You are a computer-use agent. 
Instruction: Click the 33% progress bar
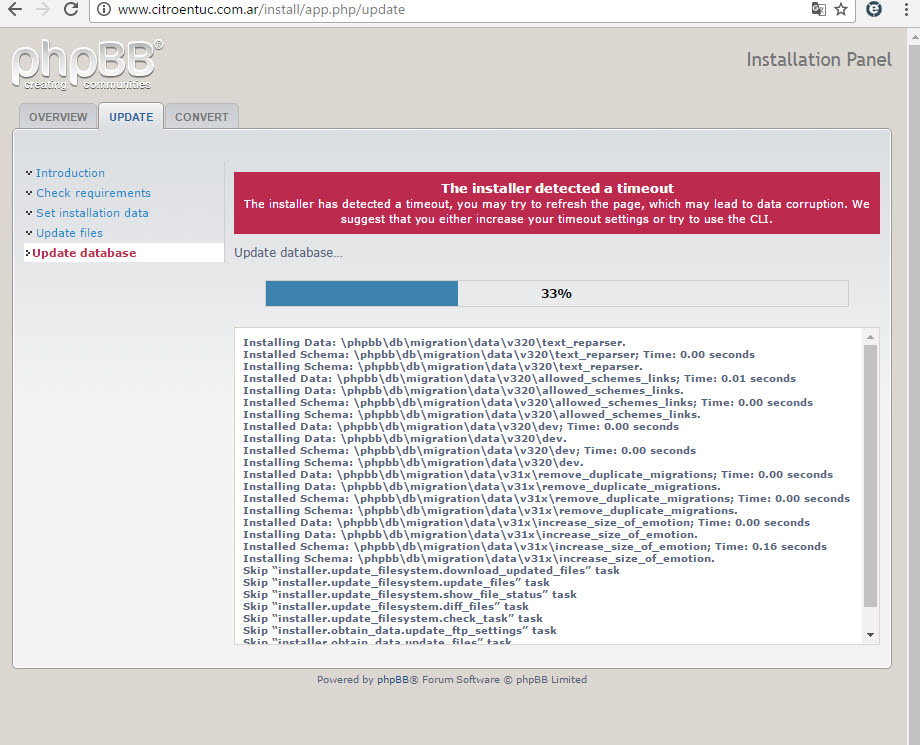(x=556, y=293)
